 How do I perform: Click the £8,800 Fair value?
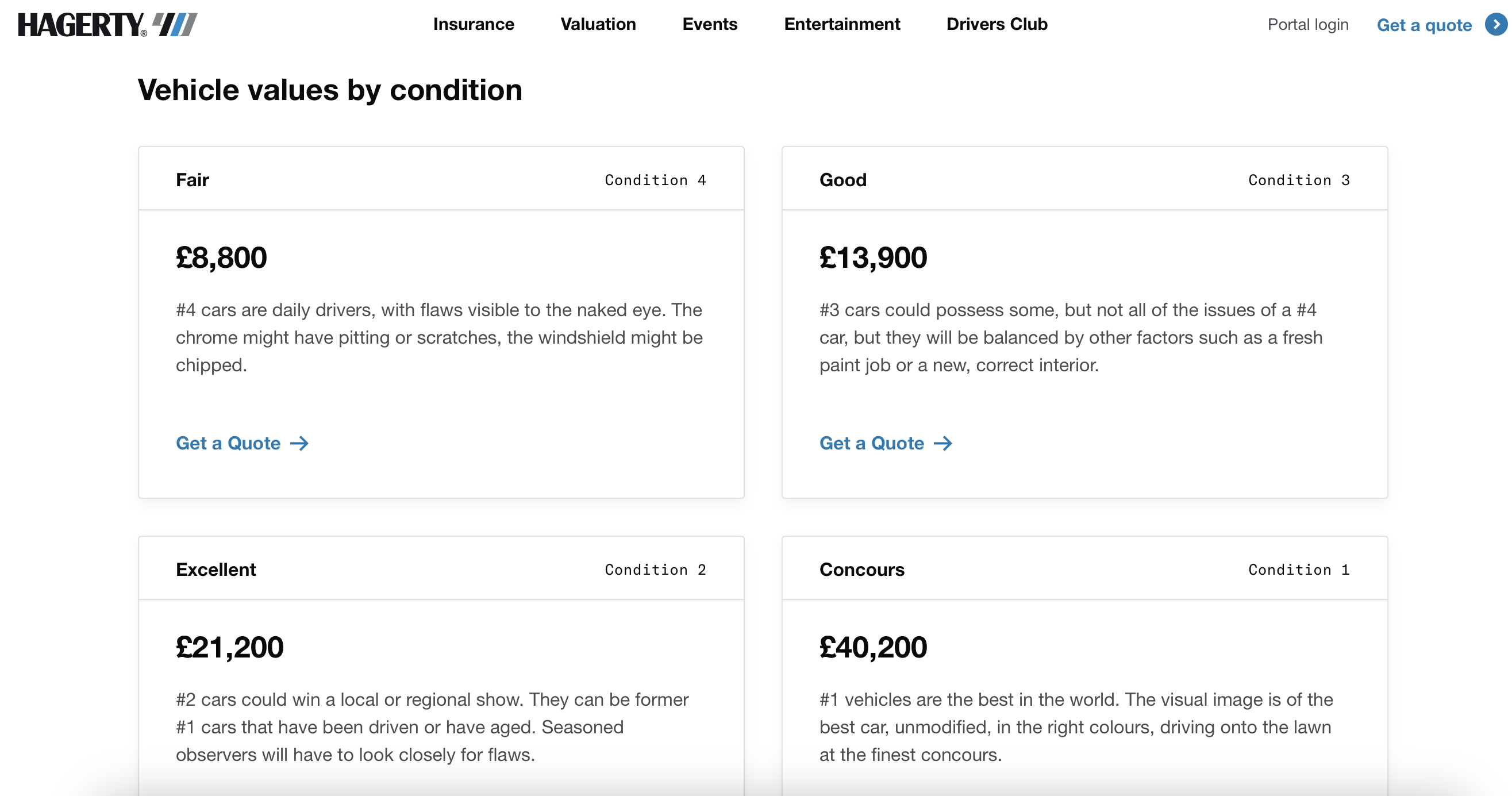(221, 257)
